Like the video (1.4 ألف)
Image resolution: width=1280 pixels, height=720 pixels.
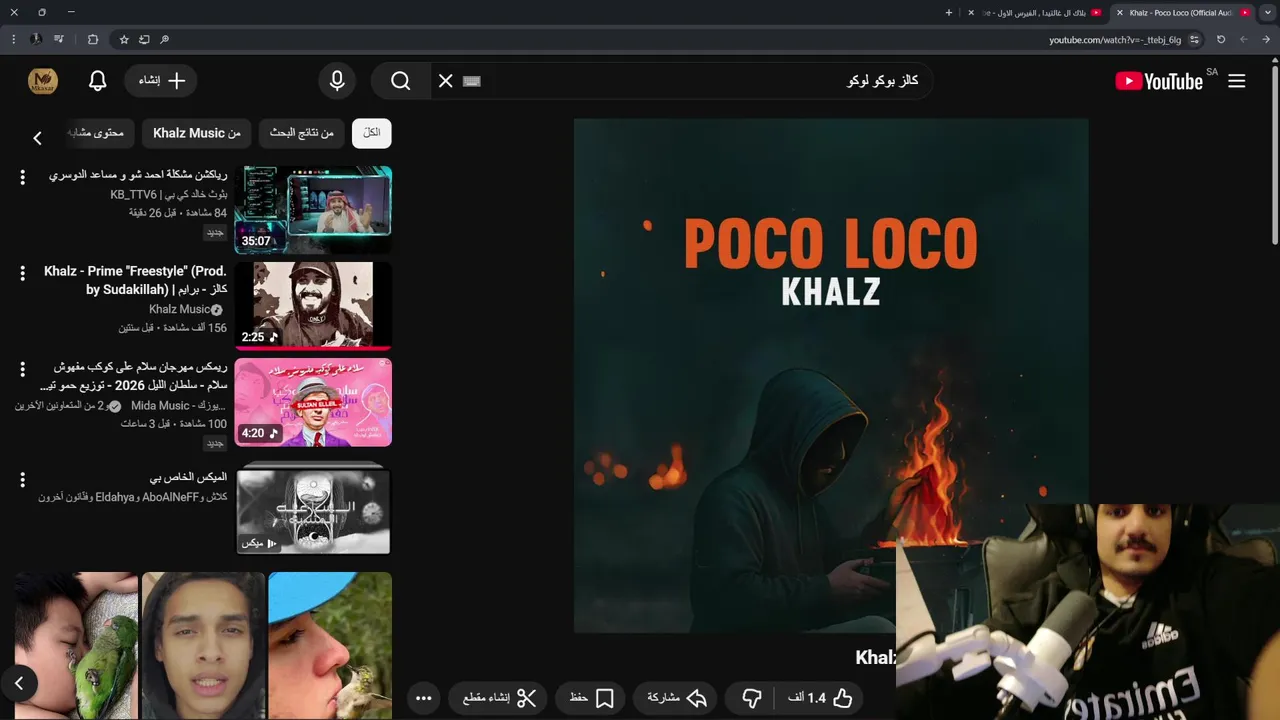[x=821, y=698]
